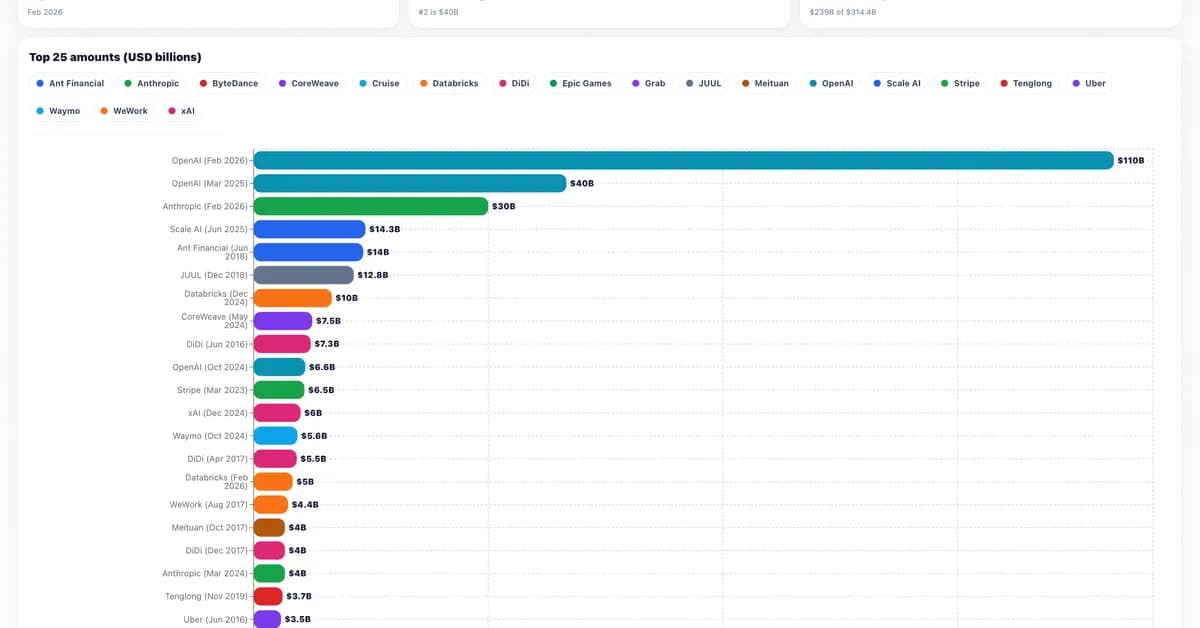Click the Anthropic (Feb 2026) $30B bar
Viewport: 1200px width, 628px height.
tap(371, 206)
